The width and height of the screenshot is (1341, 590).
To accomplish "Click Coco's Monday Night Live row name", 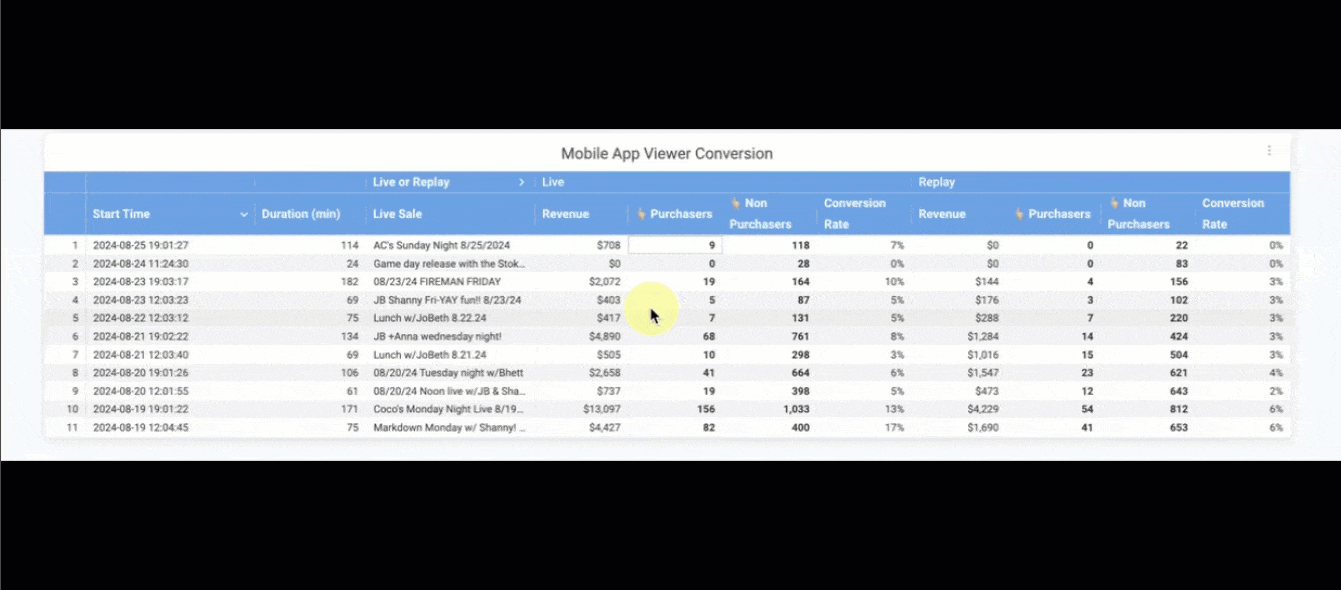I will click(449, 409).
